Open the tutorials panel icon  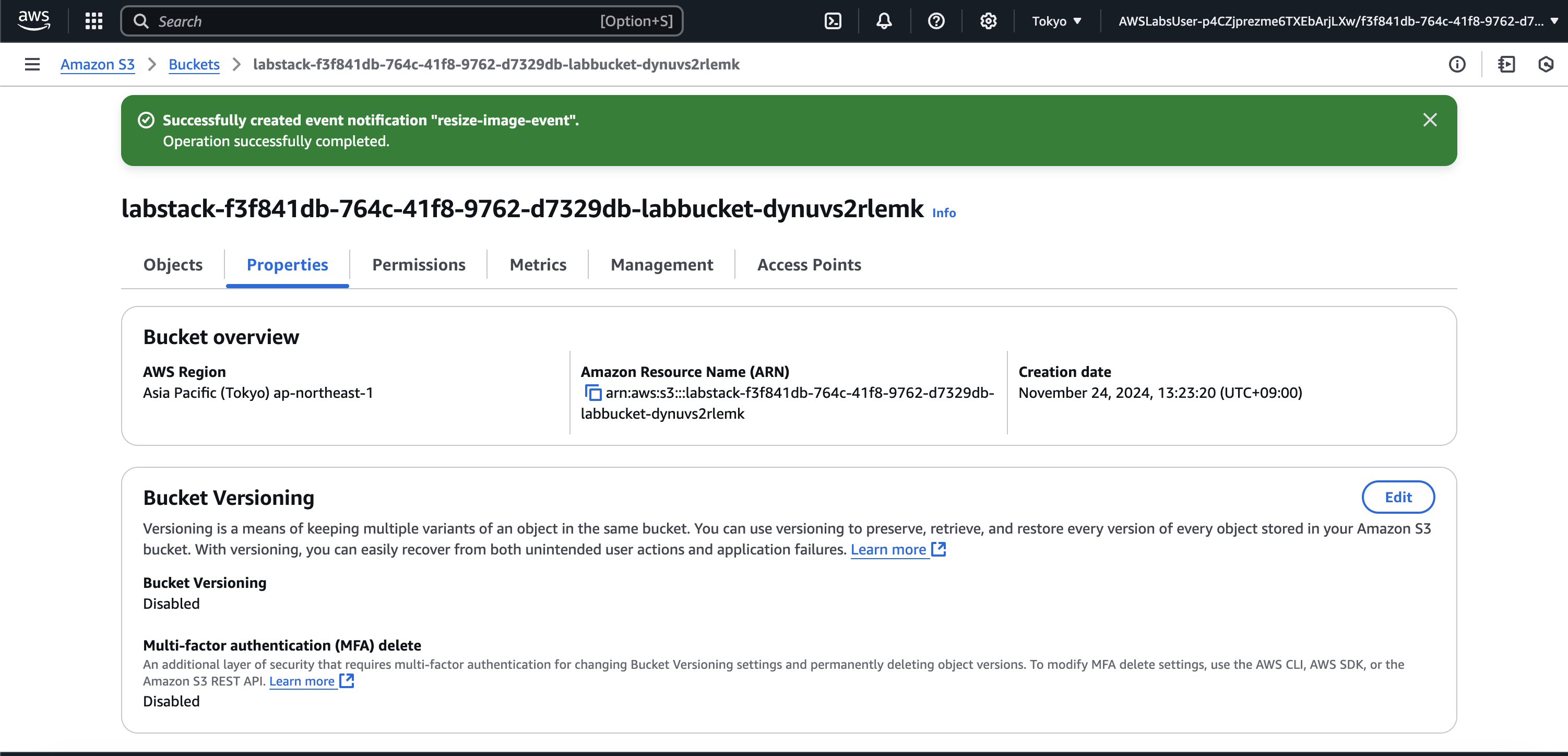point(1506,65)
